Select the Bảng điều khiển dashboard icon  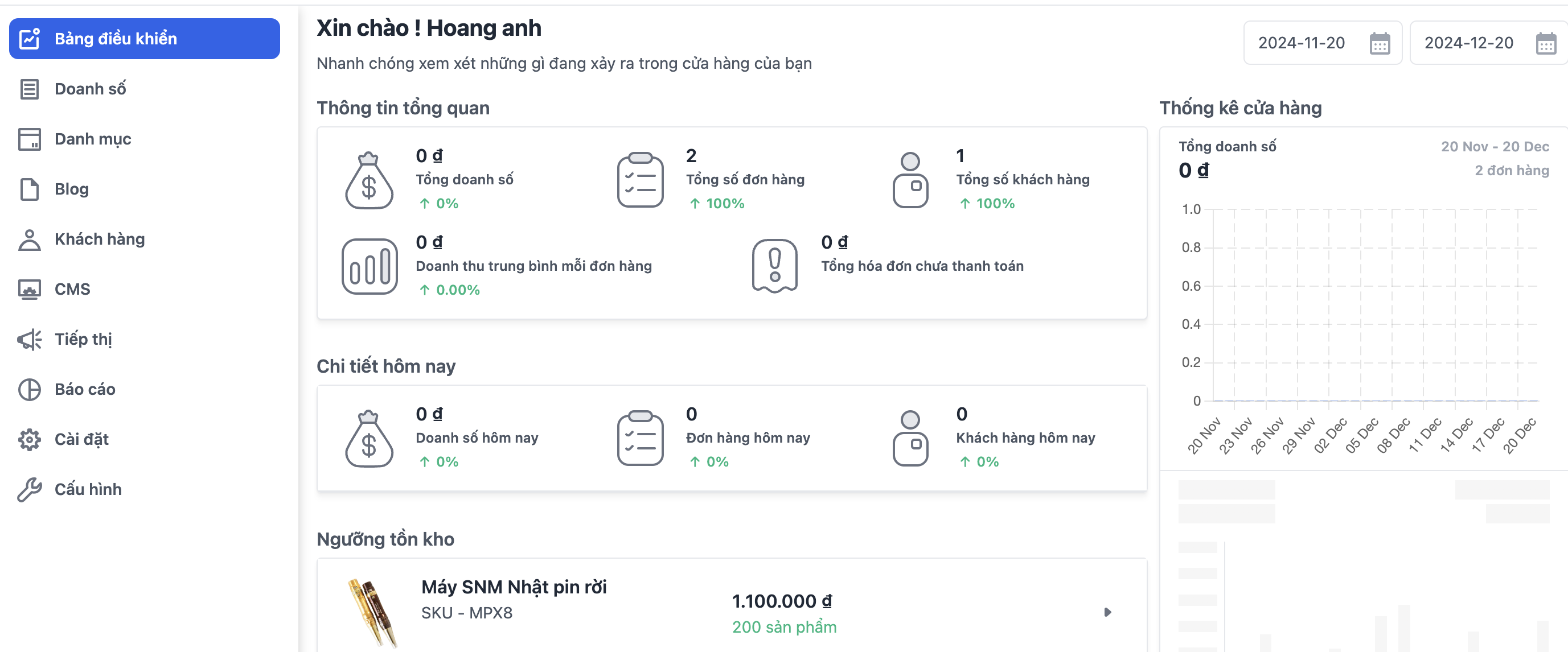pyautogui.click(x=29, y=38)
